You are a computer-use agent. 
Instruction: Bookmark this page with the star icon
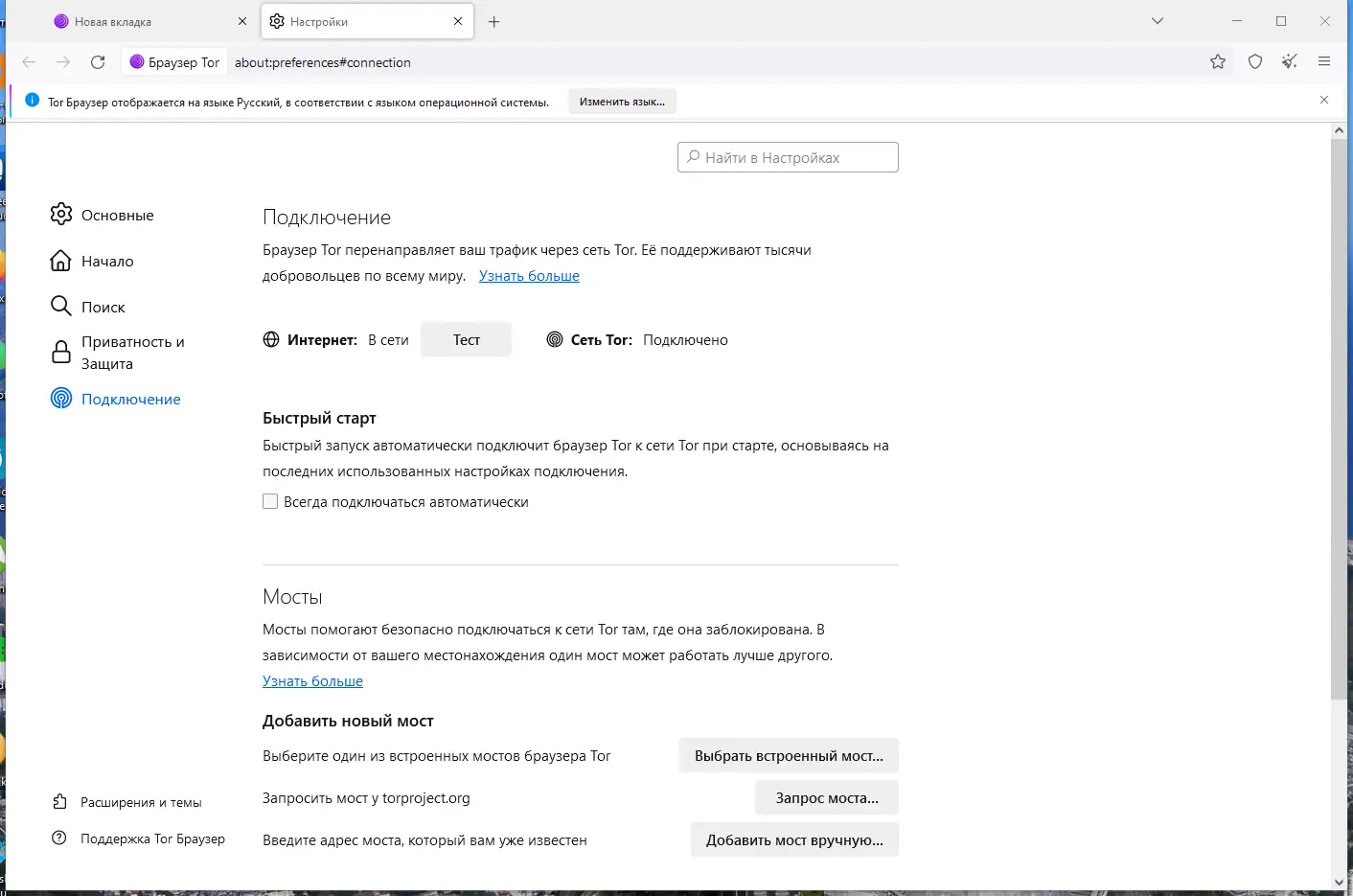coord(1218,62)
